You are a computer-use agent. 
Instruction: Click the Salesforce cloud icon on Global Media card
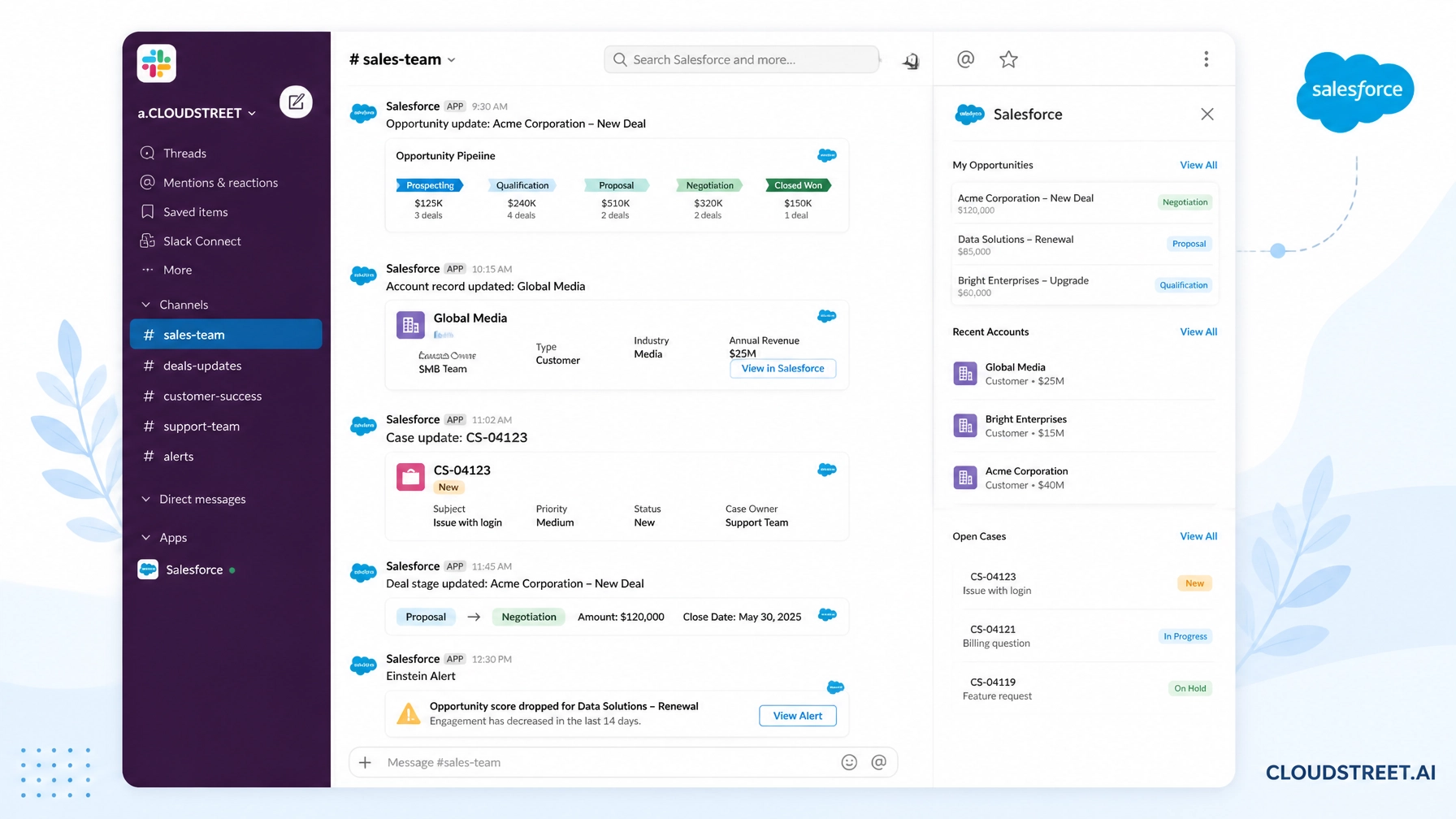pos(827,316)
